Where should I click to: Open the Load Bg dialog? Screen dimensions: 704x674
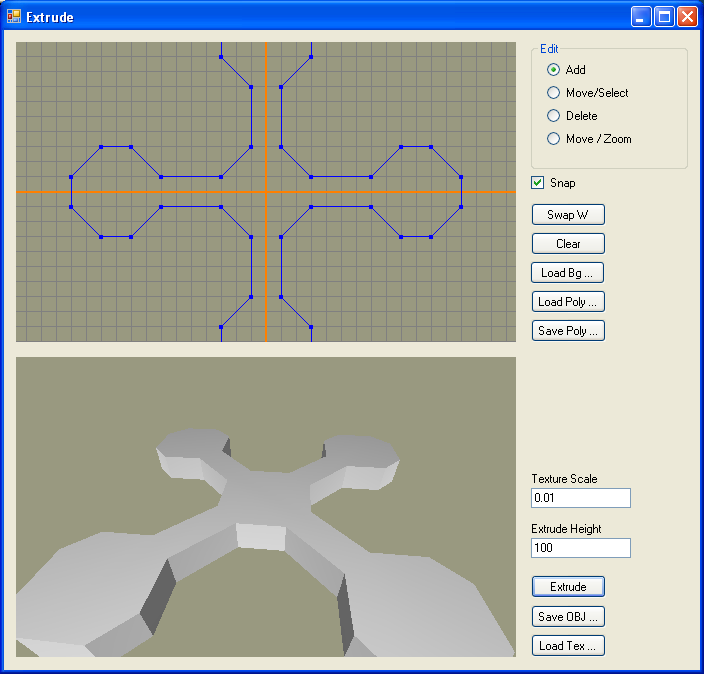pyautogui.click(x=568, y=273)
